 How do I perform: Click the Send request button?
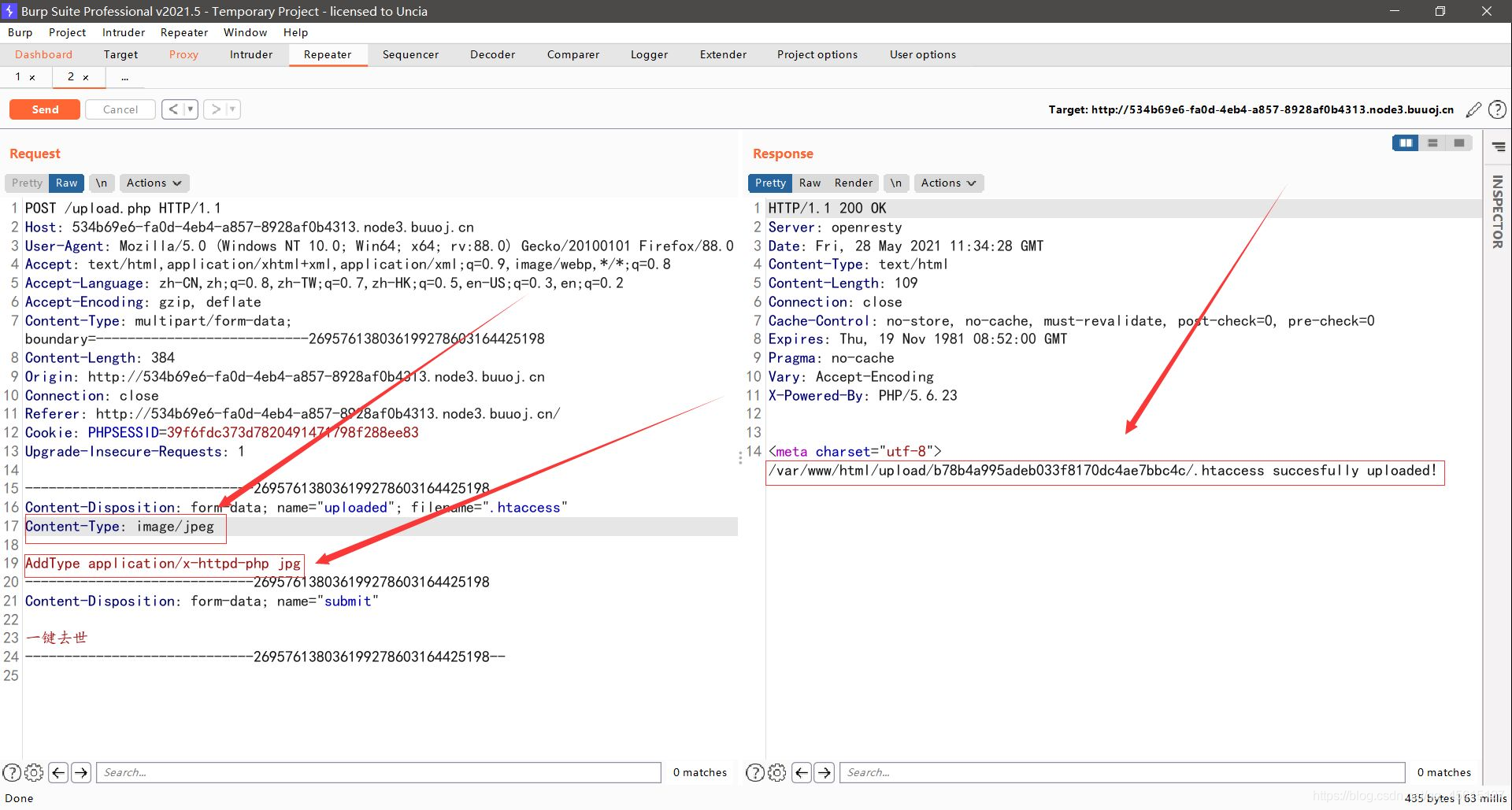(45, 109)
